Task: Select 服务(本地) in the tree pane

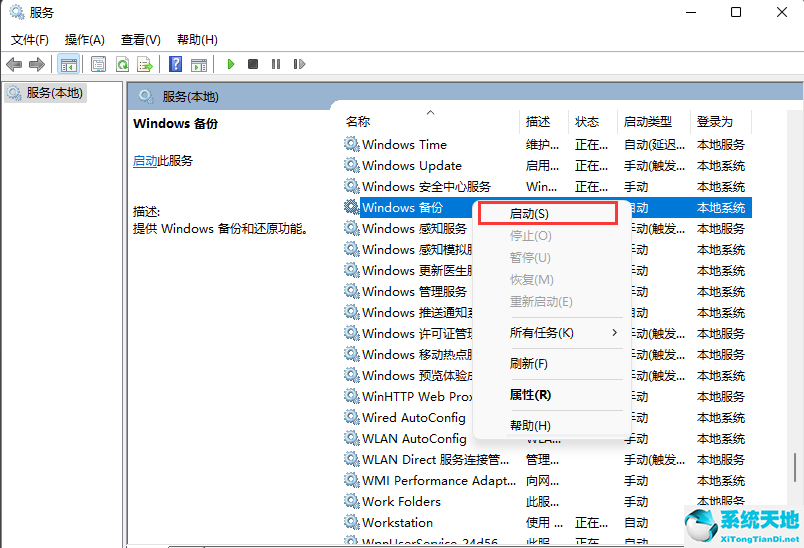Action: (53, 92)
